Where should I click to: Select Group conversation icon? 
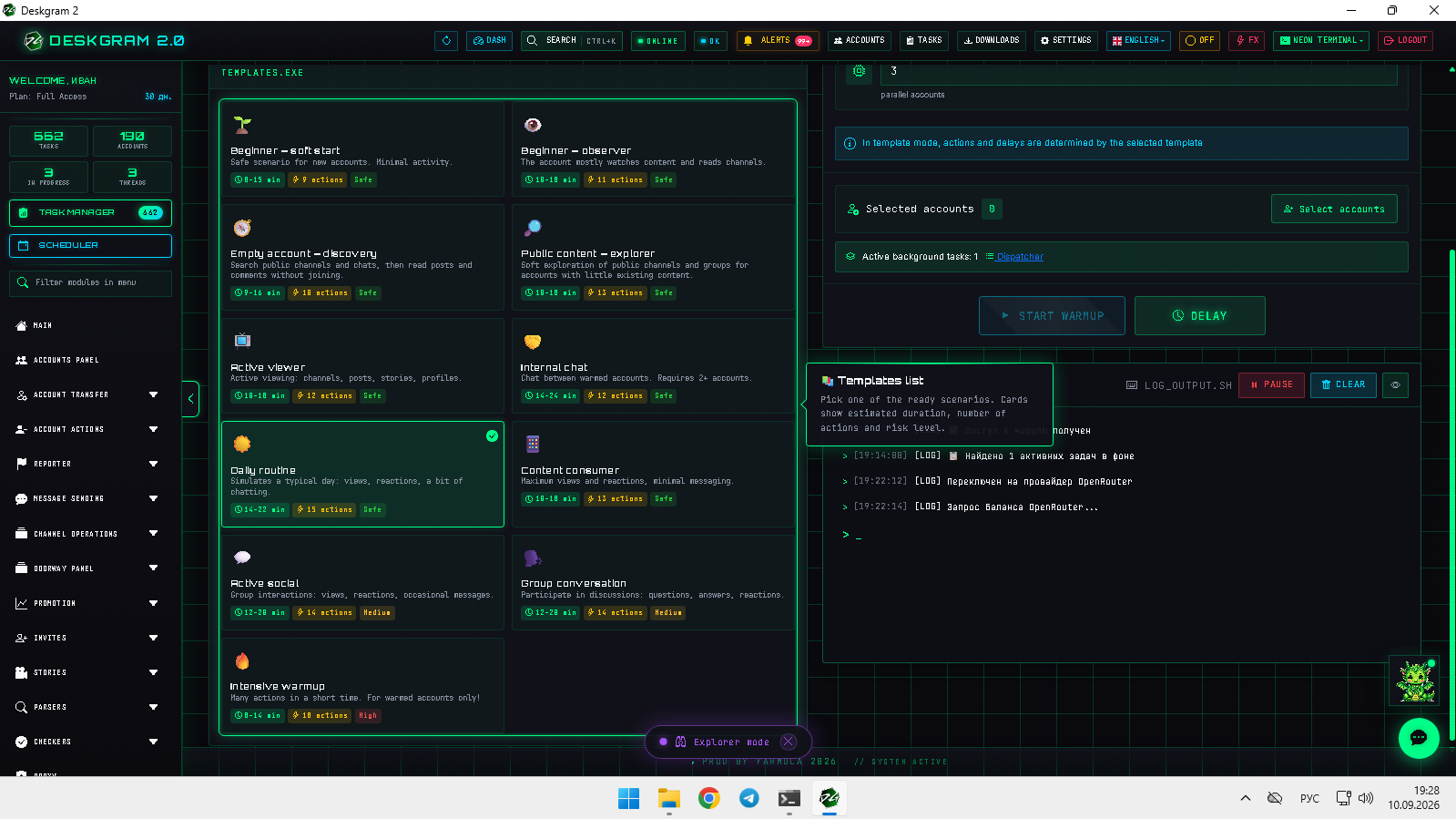(533, 558)
